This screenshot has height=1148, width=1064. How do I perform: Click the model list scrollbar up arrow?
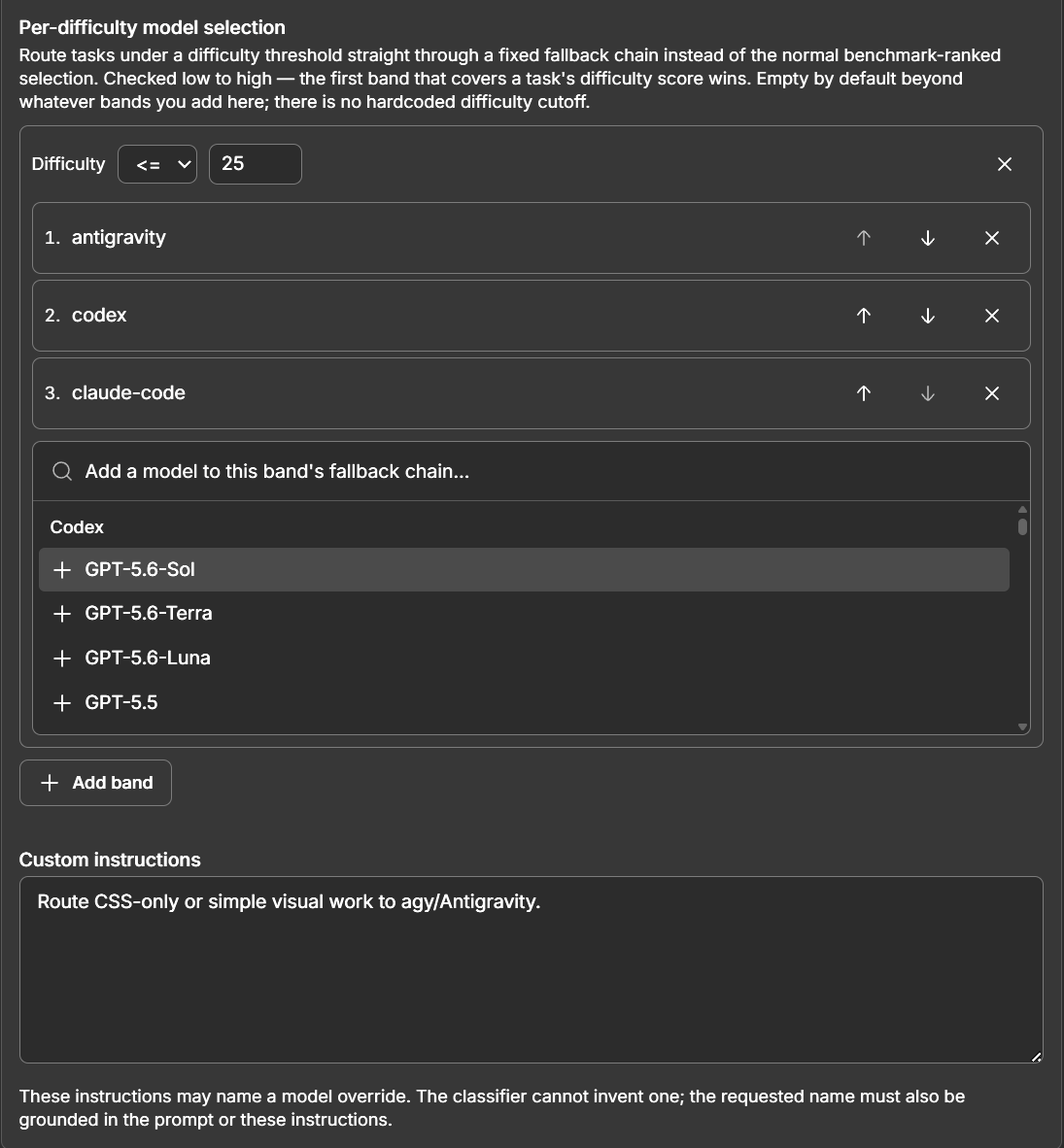[x=1022, y=510]
